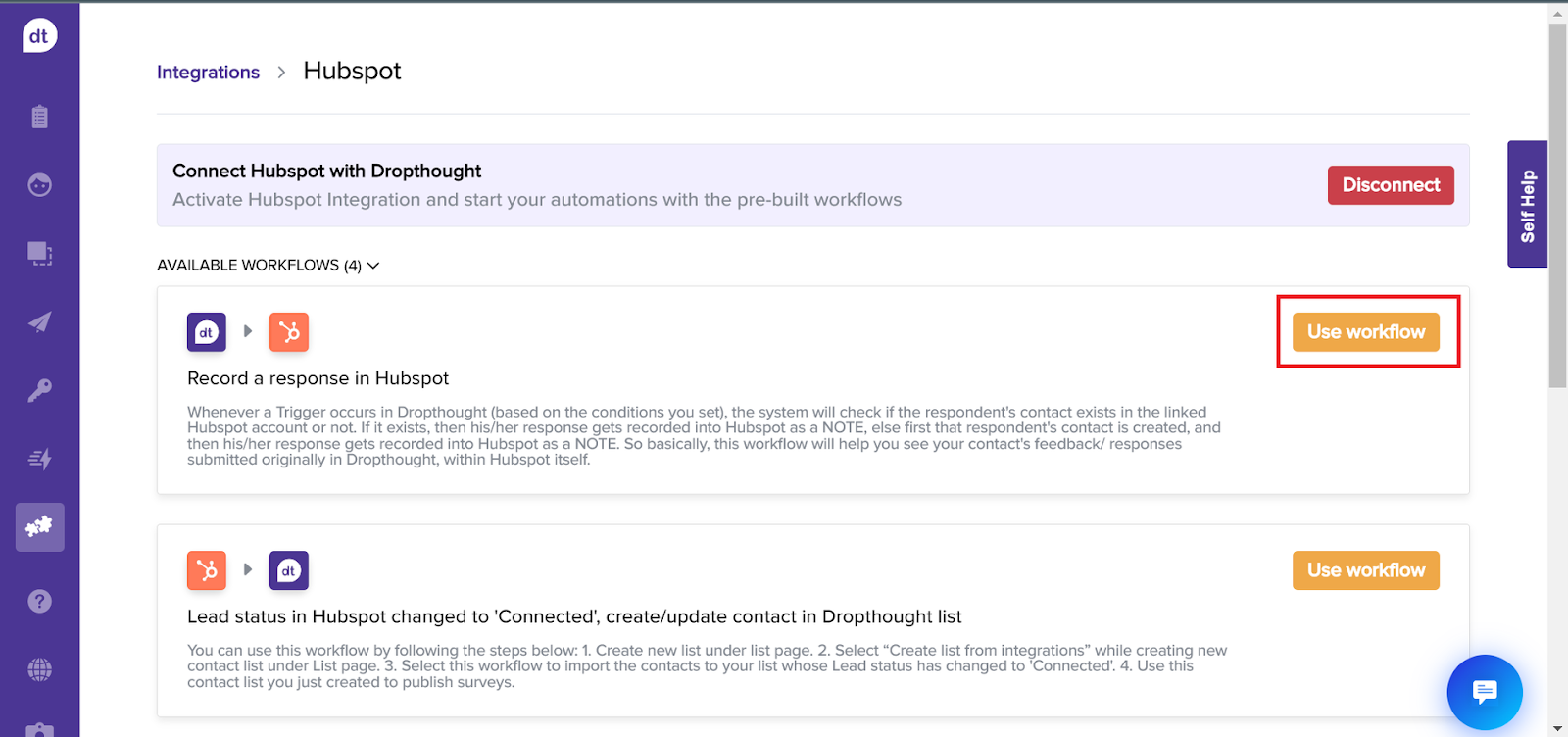Click the overlapping squares sidebar icon

tap(39, 253)
